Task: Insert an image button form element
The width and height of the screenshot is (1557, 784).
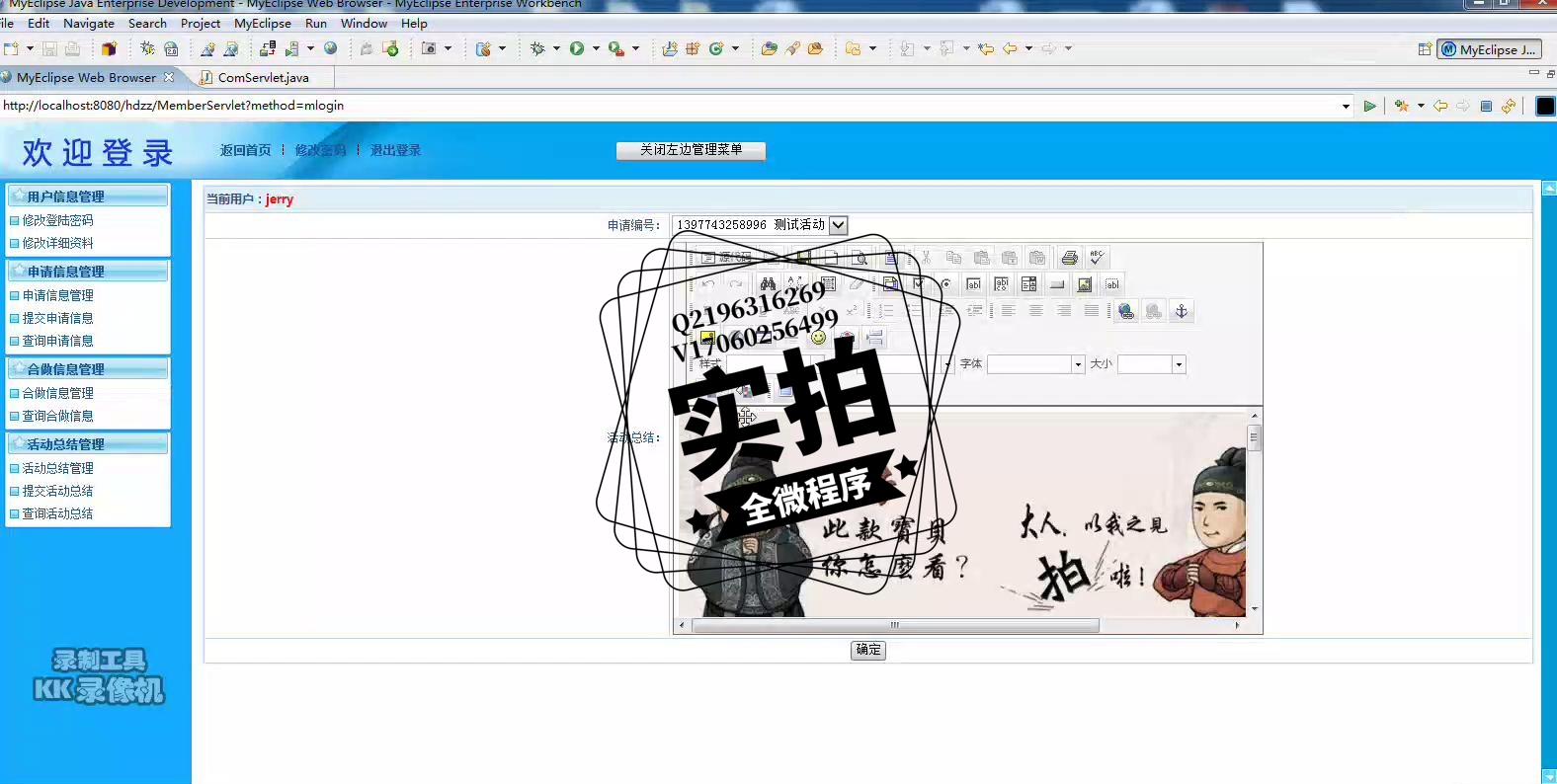Action: pyautogui.click(x=1085, y=284)
